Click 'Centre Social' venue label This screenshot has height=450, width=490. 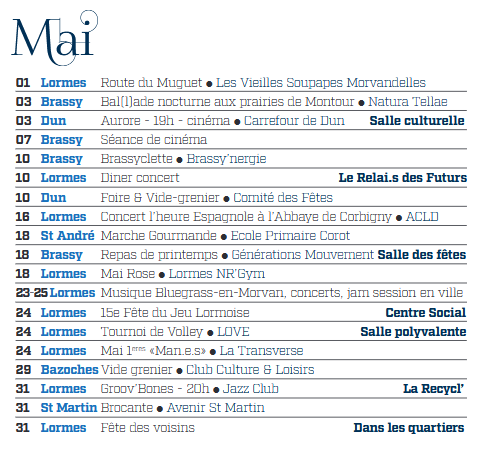426,313
